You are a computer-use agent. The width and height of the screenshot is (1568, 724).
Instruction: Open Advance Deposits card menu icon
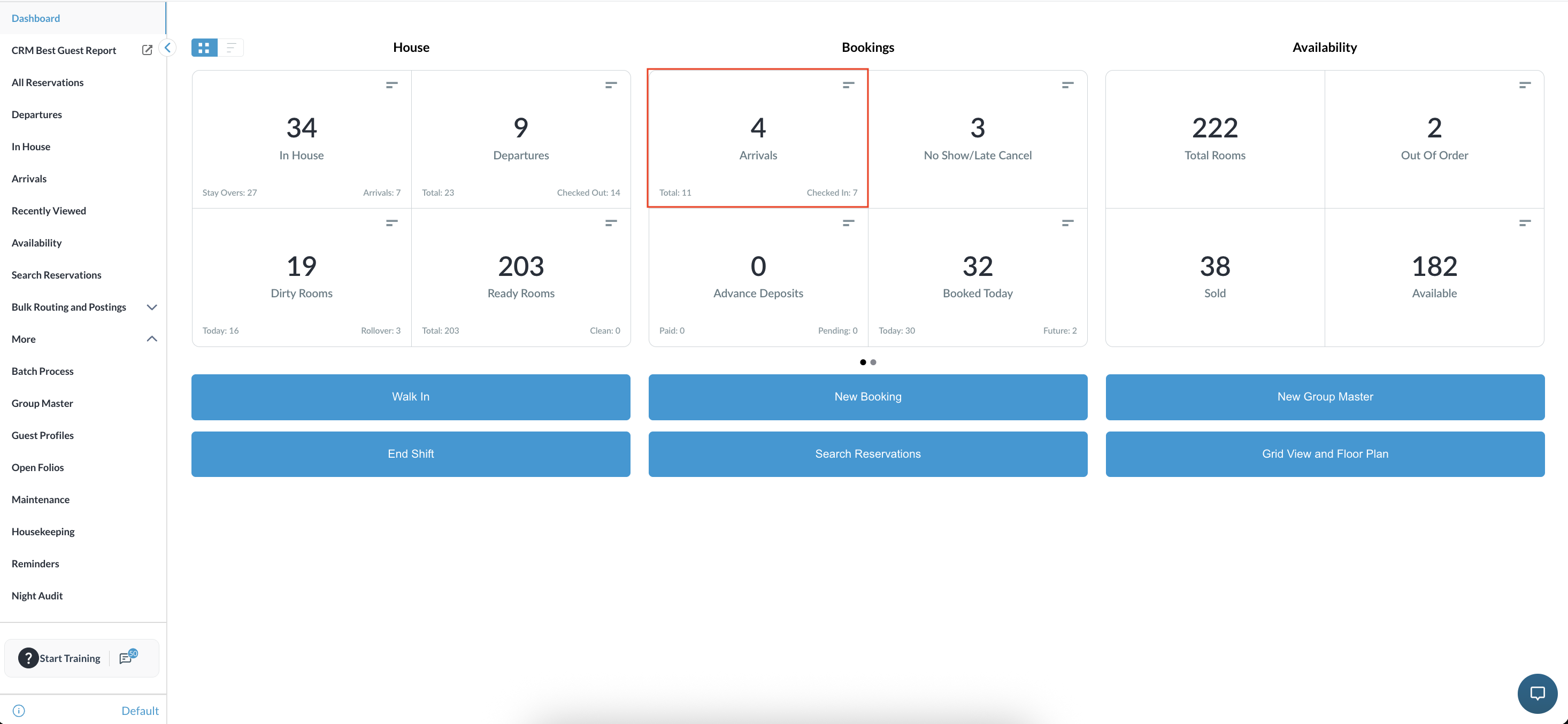click(849, 224)
